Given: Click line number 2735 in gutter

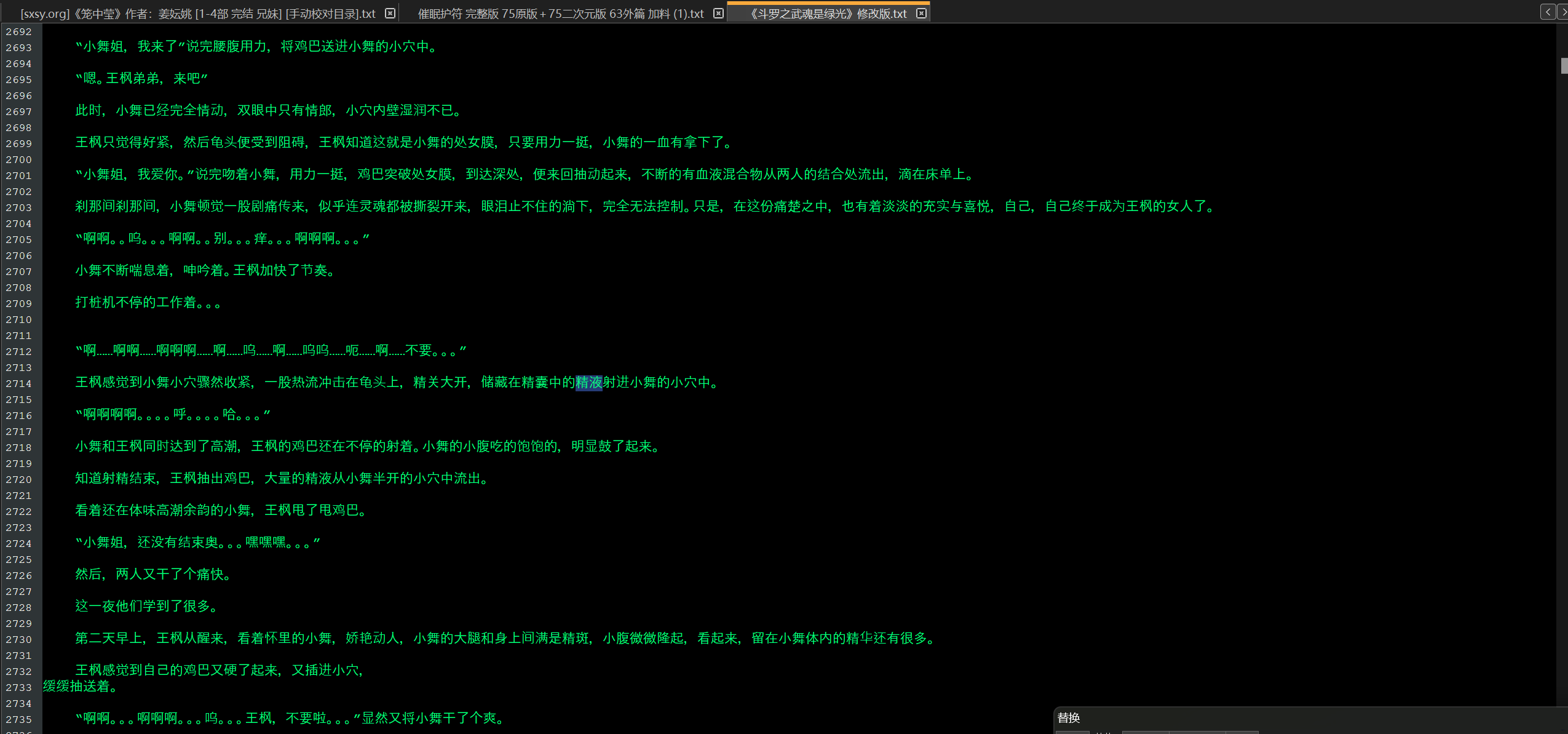Looking at the screenshot, I should tap(19, 720).
